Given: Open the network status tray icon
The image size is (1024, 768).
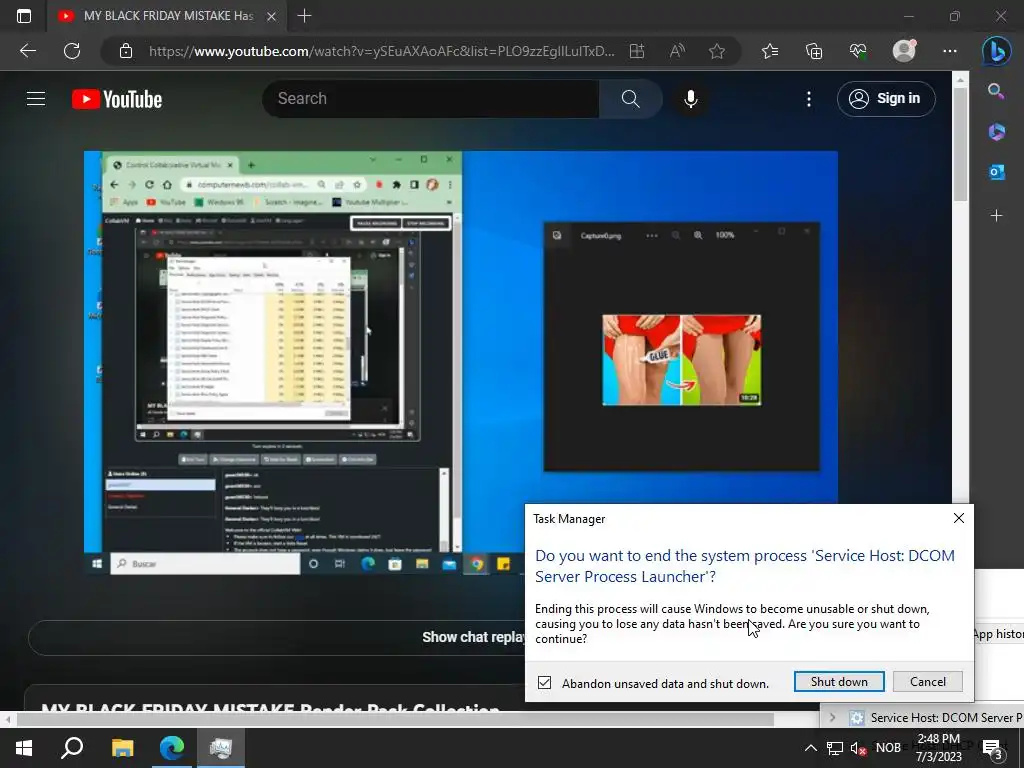Looking at the screenshot, I should 834,748.
